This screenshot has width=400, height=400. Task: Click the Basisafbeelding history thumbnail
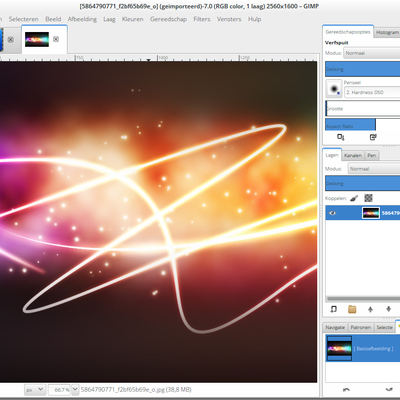(339, 348)
